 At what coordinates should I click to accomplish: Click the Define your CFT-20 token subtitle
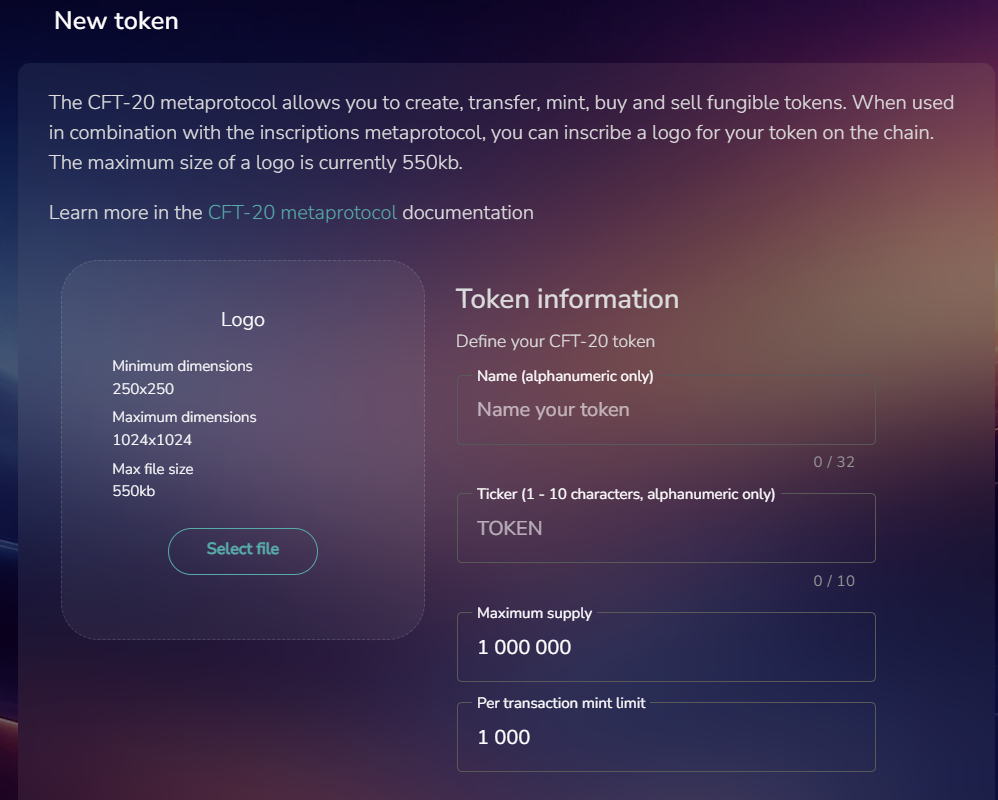pyautogui.click(x=555, y=342)
